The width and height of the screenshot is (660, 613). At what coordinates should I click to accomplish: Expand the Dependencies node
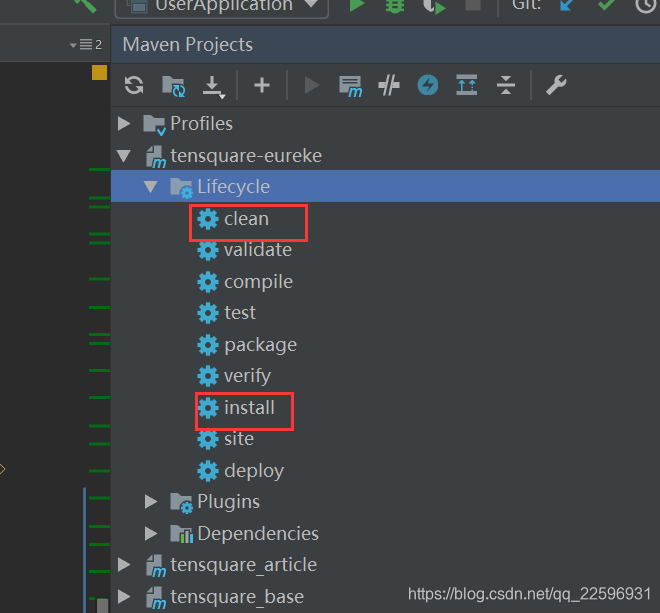(x=150, y=533)
